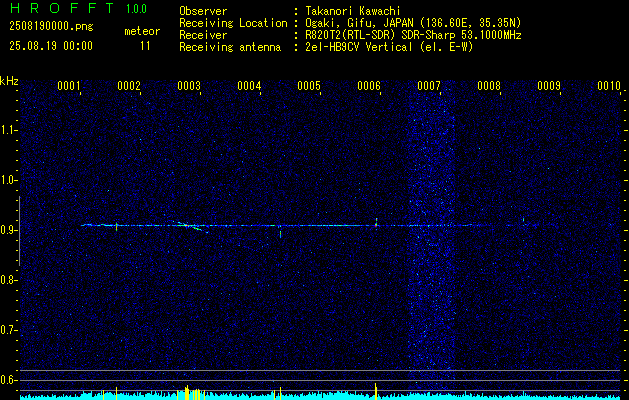Viewport: 629px width, 400px height.
Task: Click the vertical gray range bar beside 0.9 kHz
Action: point(19,231)
